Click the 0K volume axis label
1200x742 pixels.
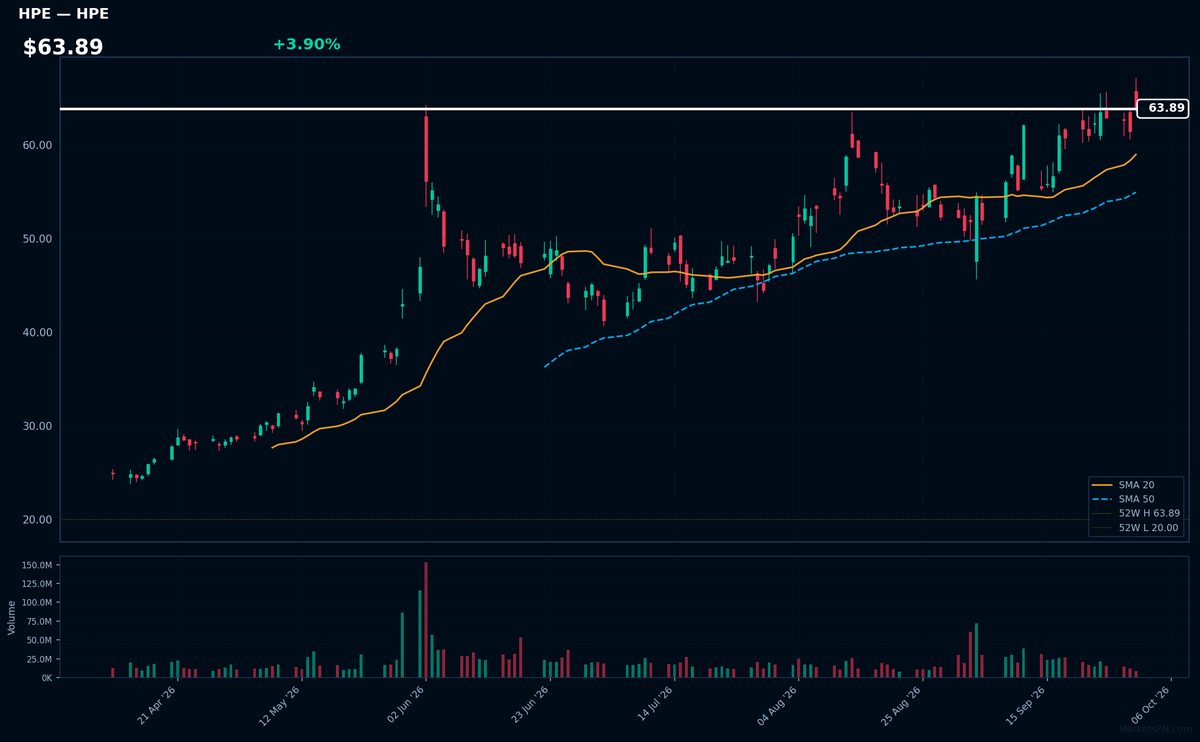coord(47,678)
